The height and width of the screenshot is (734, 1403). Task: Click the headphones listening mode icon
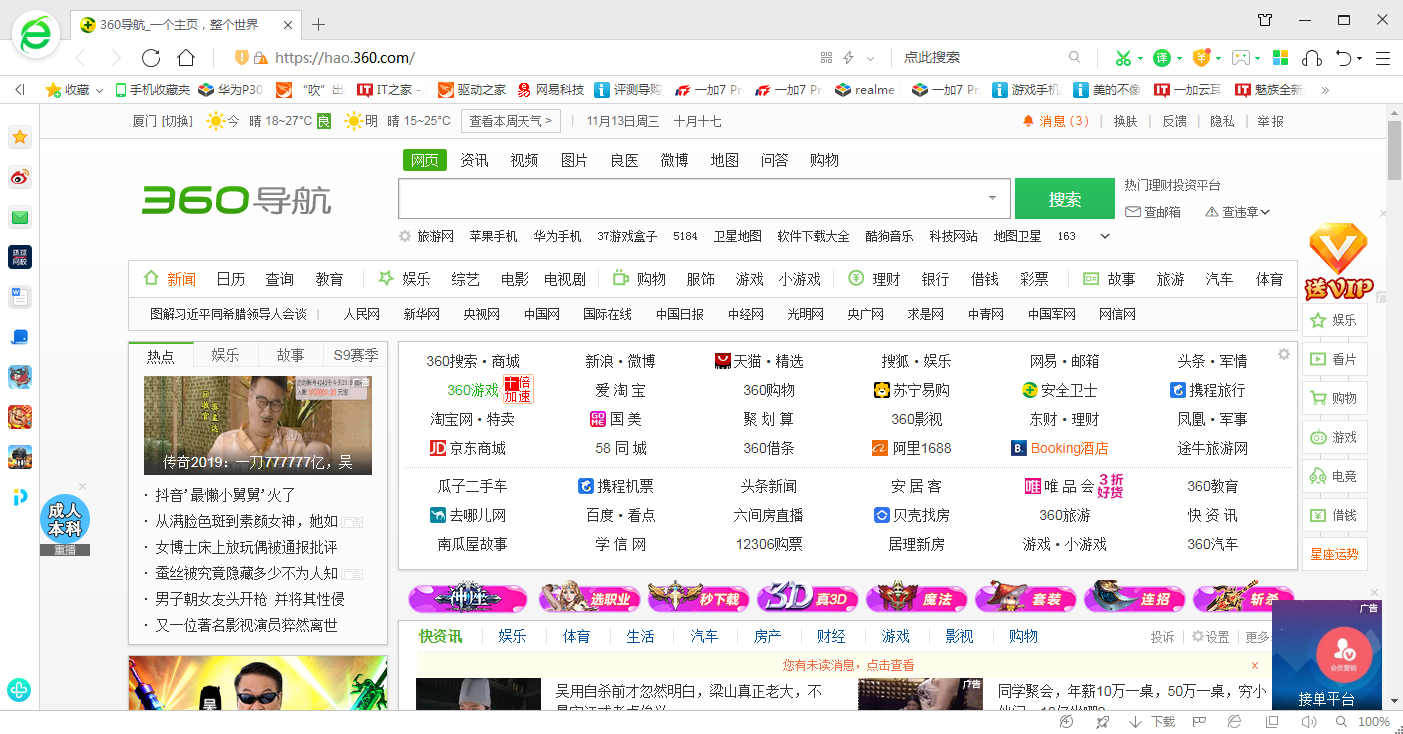click(1311, 57)
